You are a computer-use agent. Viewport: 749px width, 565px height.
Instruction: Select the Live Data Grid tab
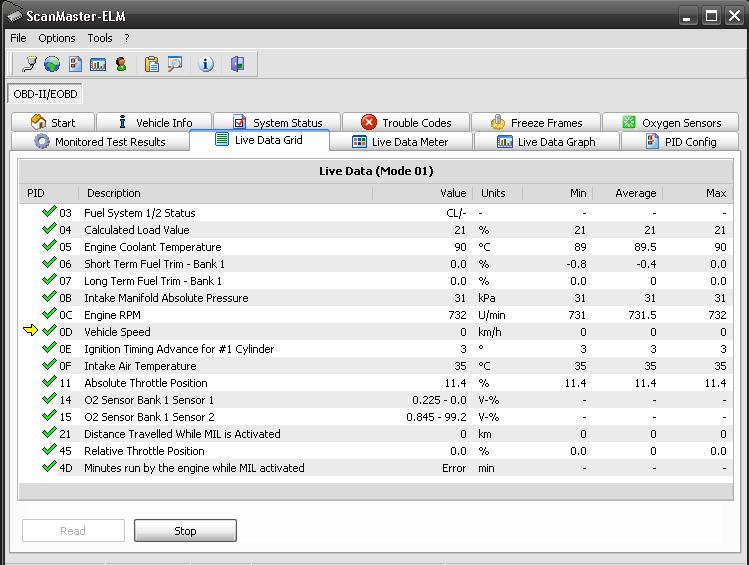[x=259, y=140]
